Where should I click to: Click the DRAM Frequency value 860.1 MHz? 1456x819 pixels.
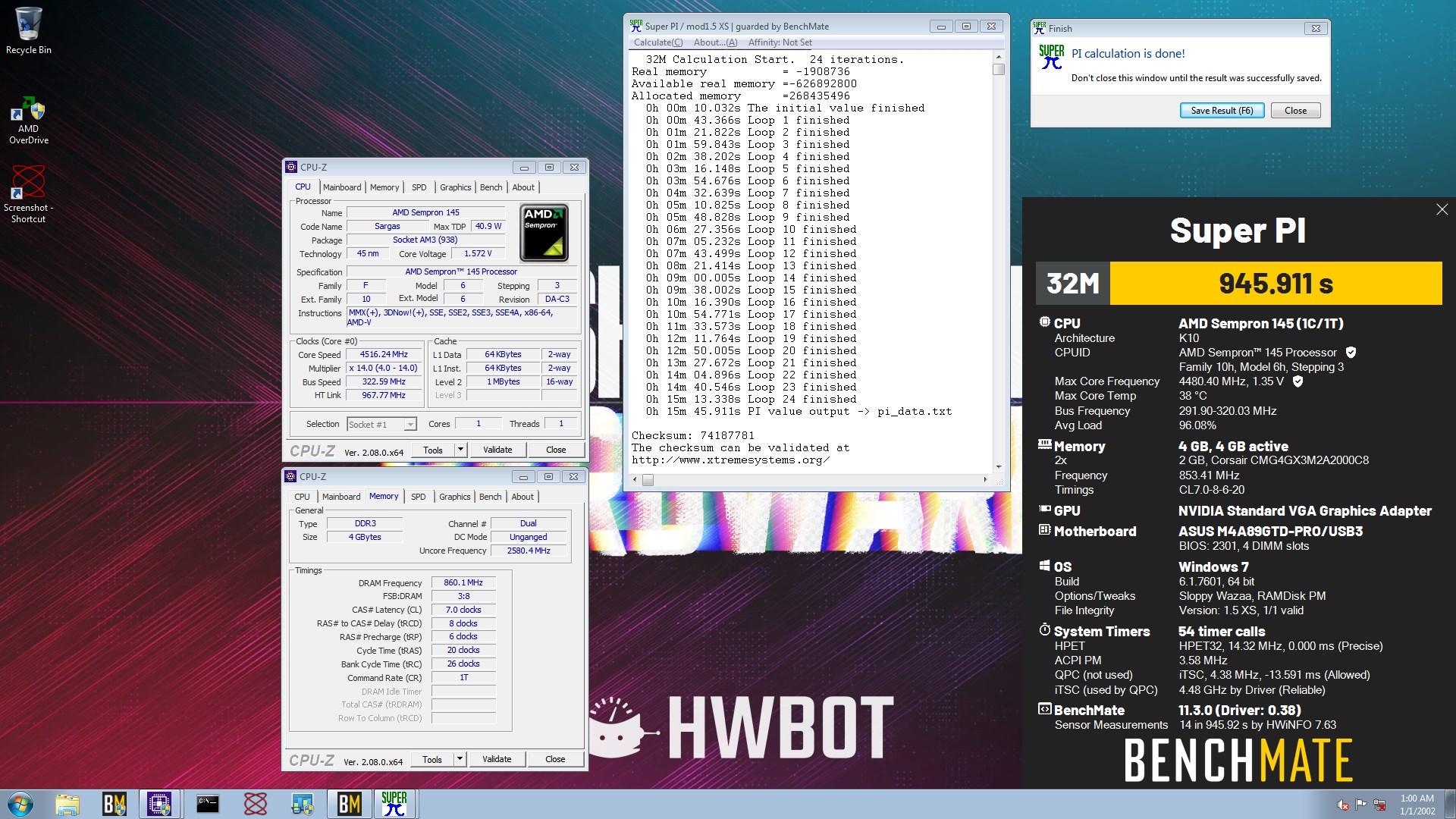(463, 582)
